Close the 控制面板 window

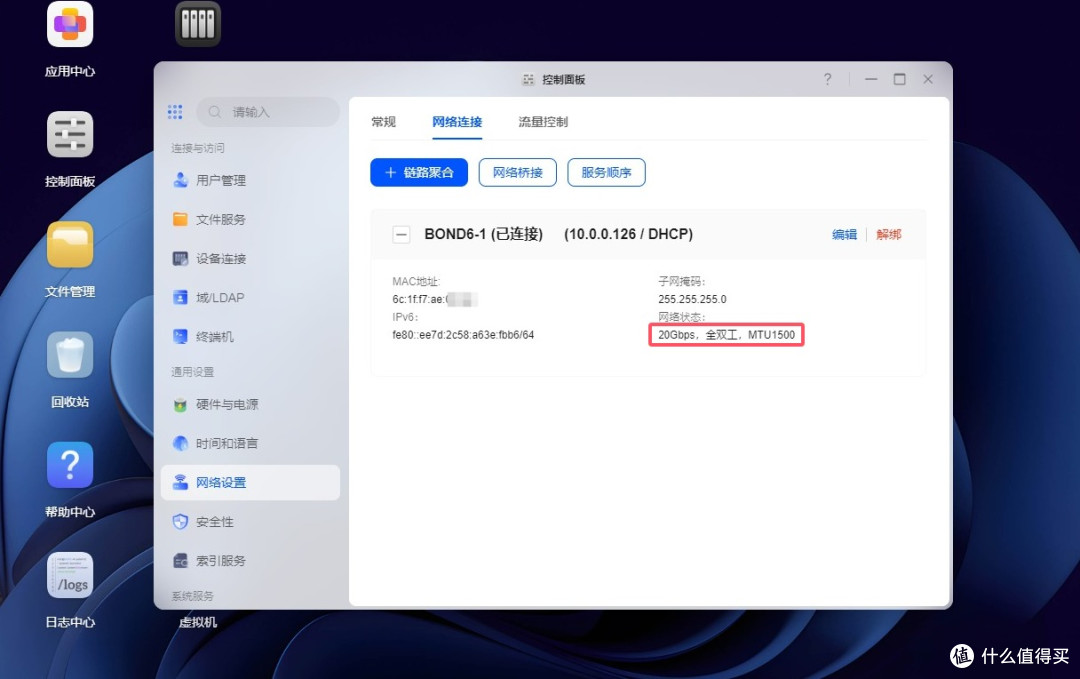coord(928,79)
